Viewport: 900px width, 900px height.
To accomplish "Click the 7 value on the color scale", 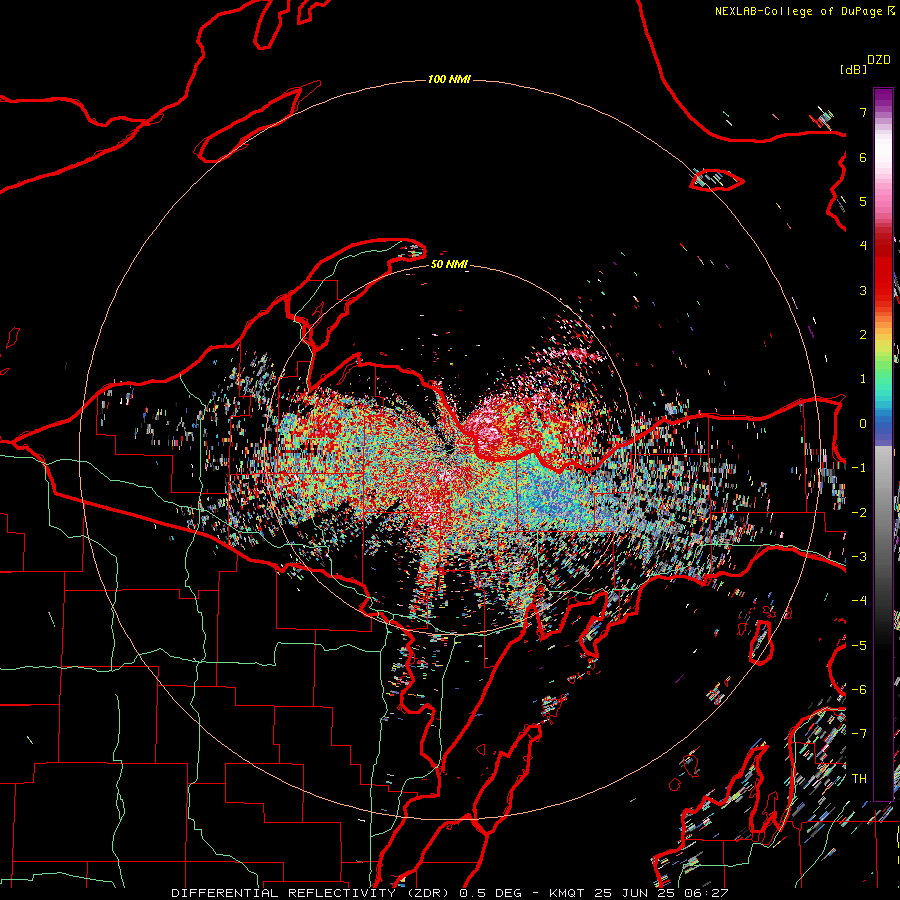I will coord(863,112).
